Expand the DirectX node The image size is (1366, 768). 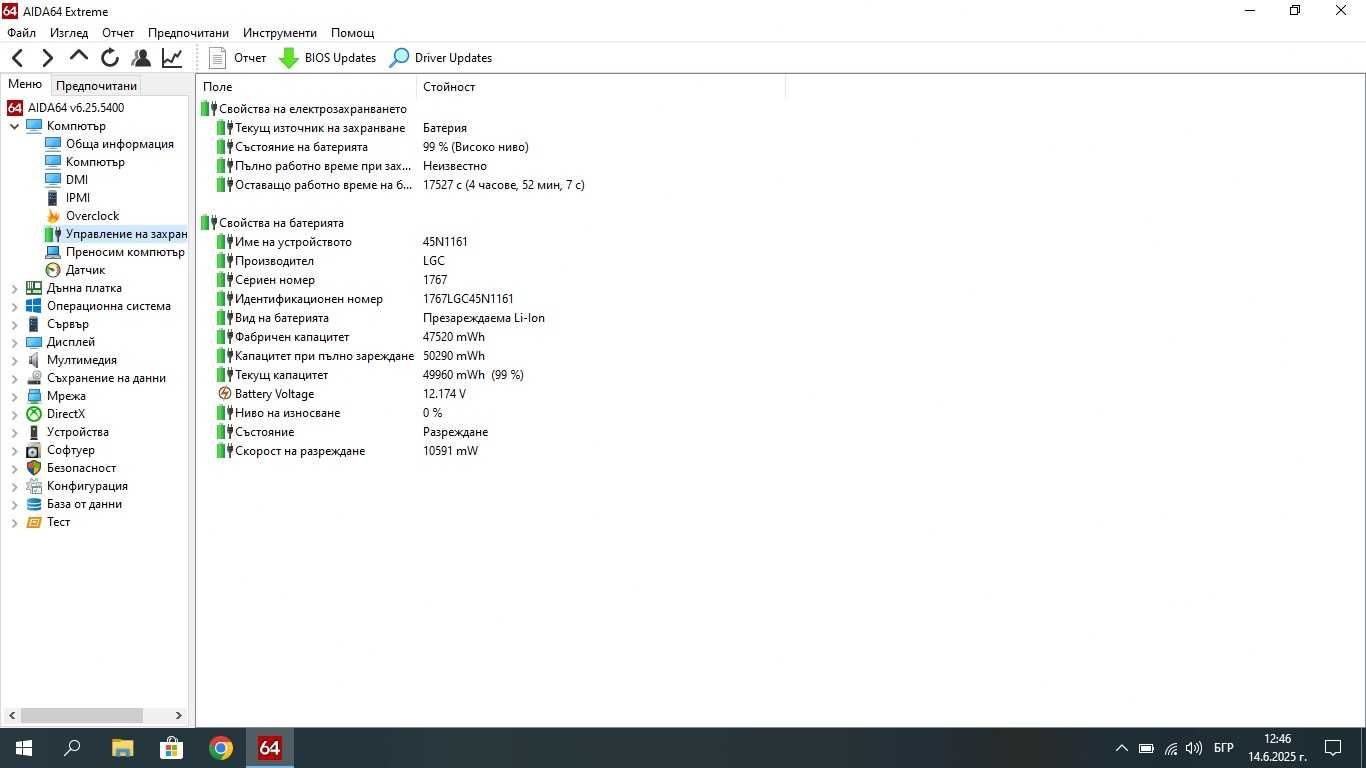[x=15, y=414]
